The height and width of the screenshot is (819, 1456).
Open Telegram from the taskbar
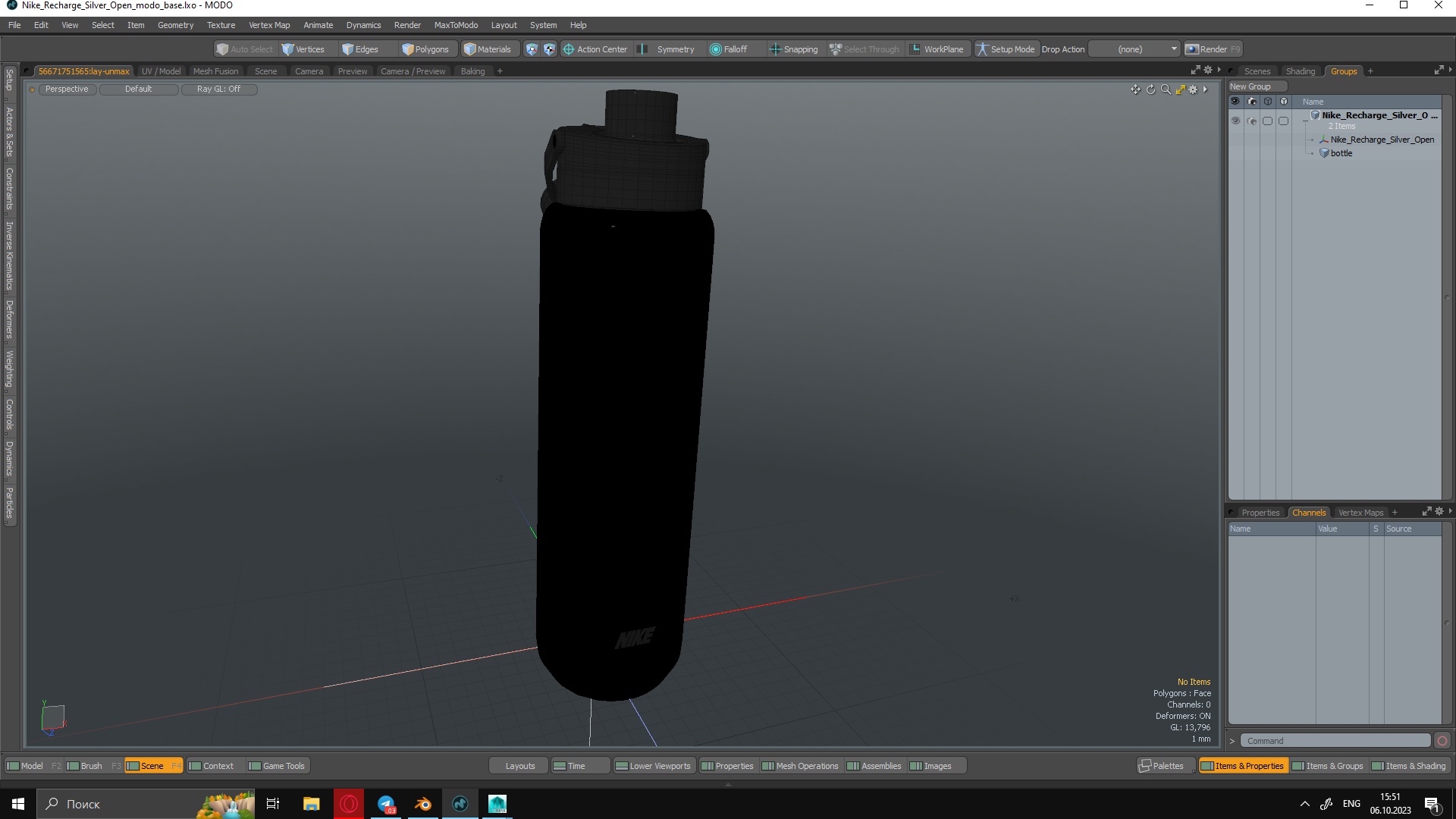point(386,804)
